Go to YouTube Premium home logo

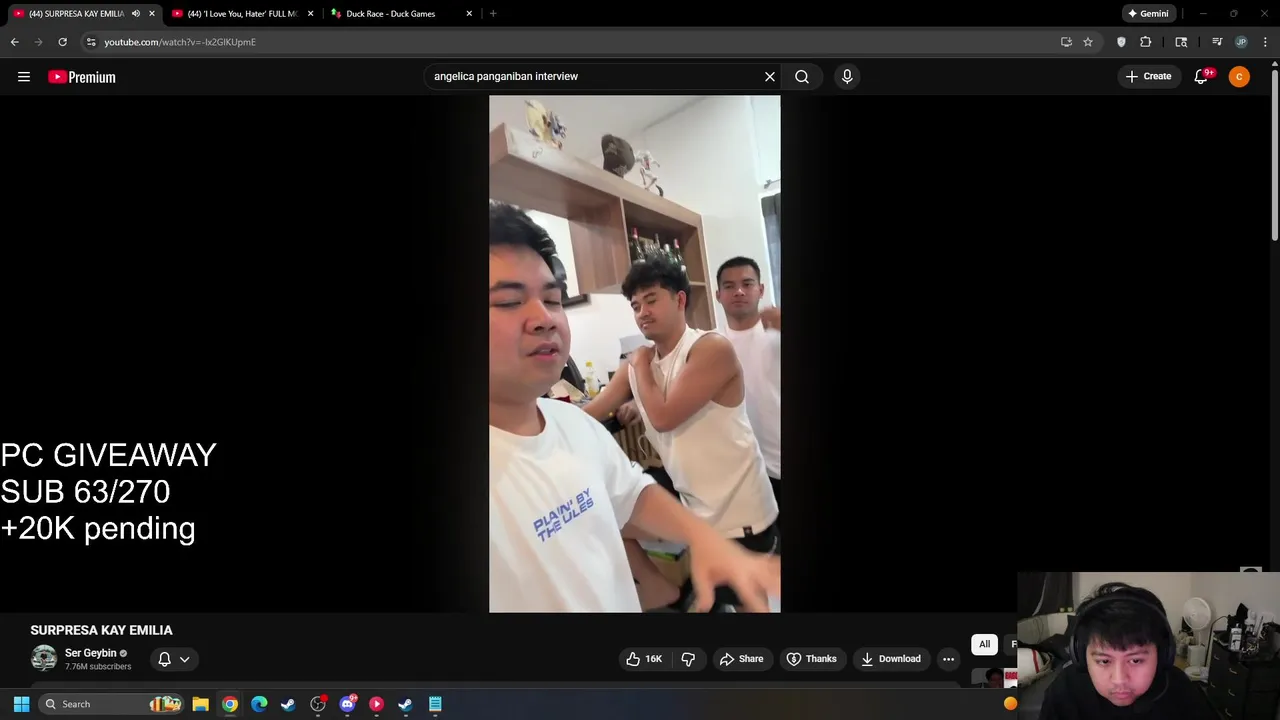tap(82, 77)
